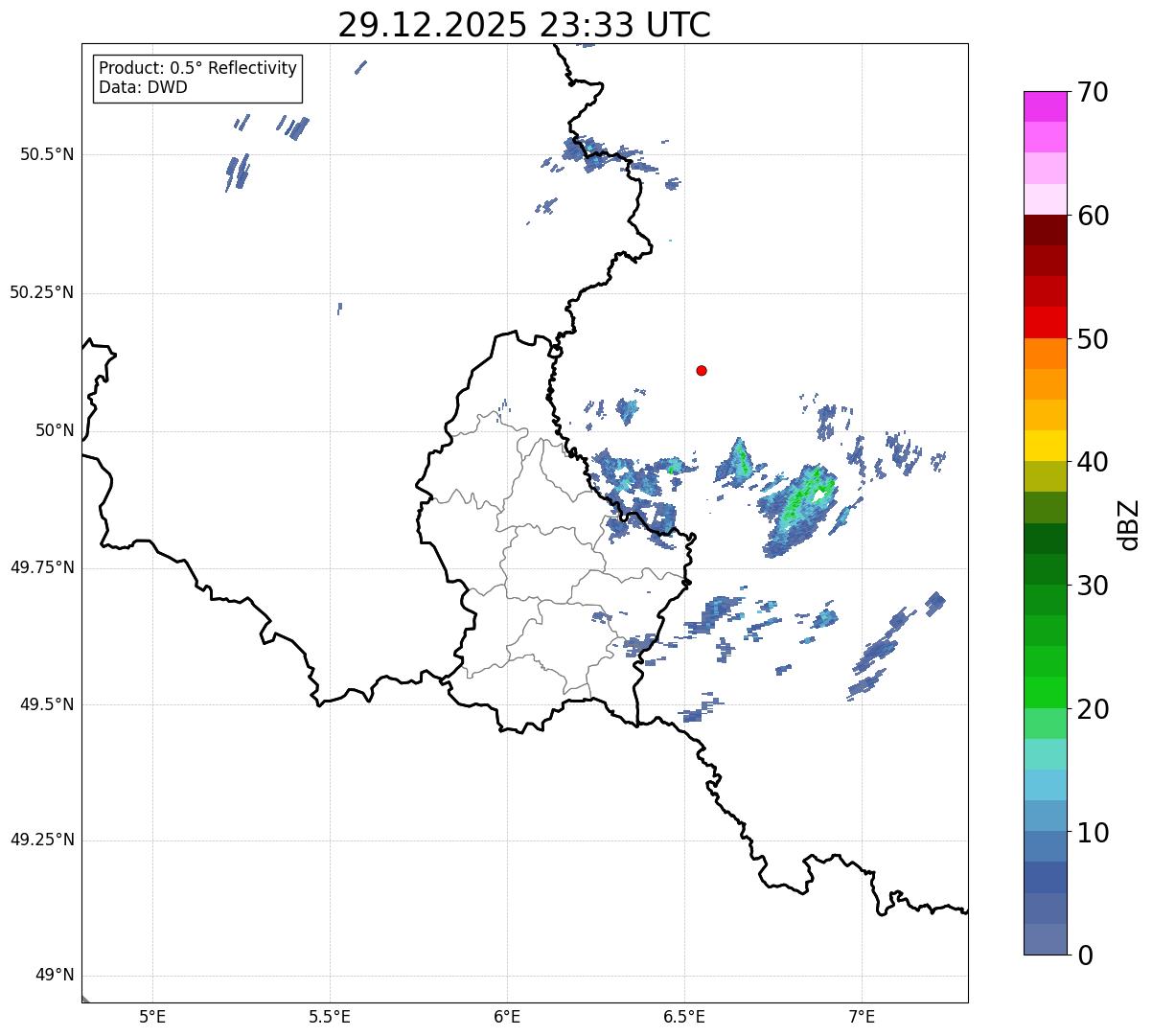Click the latitude label "49.5°N"
This screenshot has height=1036, width=1152.
tap(46, 704)
